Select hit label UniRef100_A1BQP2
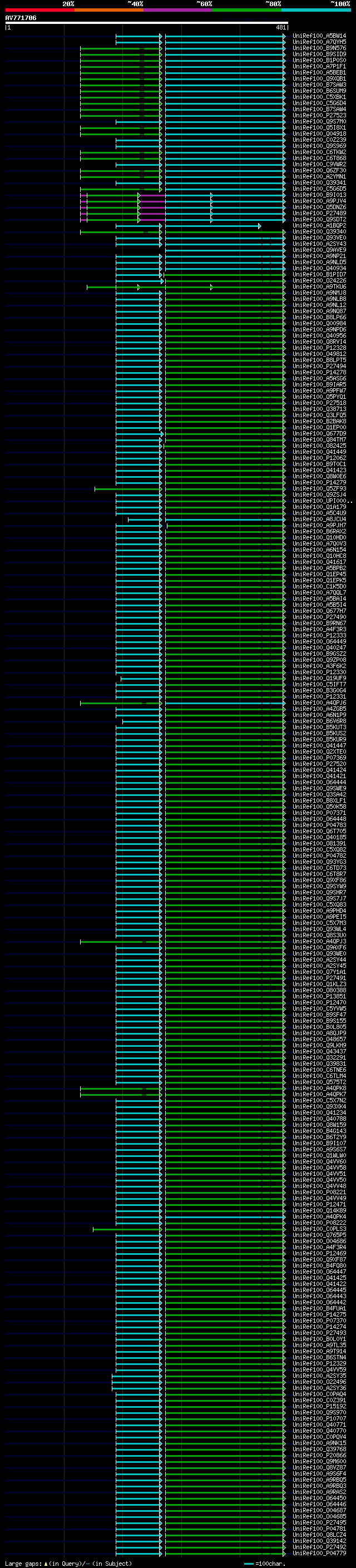Image resolution: width=356 pixels, height=1568 pixels. [319, 225]
